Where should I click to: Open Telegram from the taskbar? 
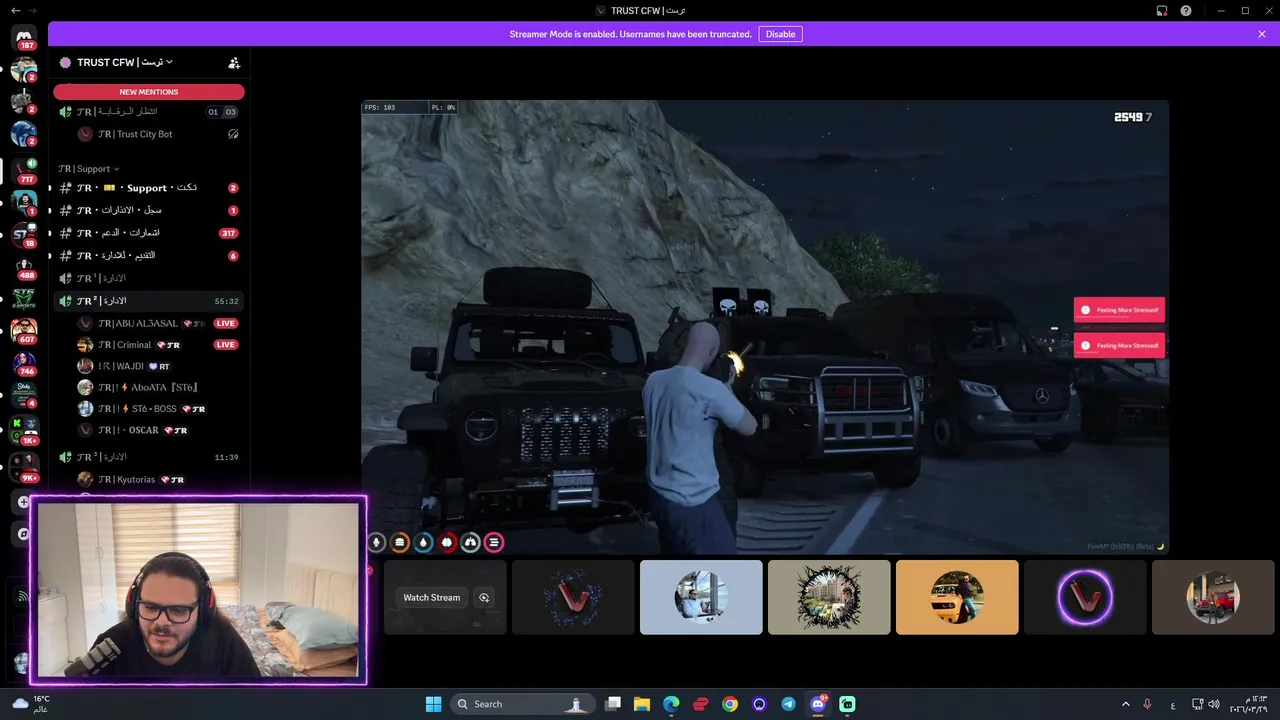coord(789,704)
